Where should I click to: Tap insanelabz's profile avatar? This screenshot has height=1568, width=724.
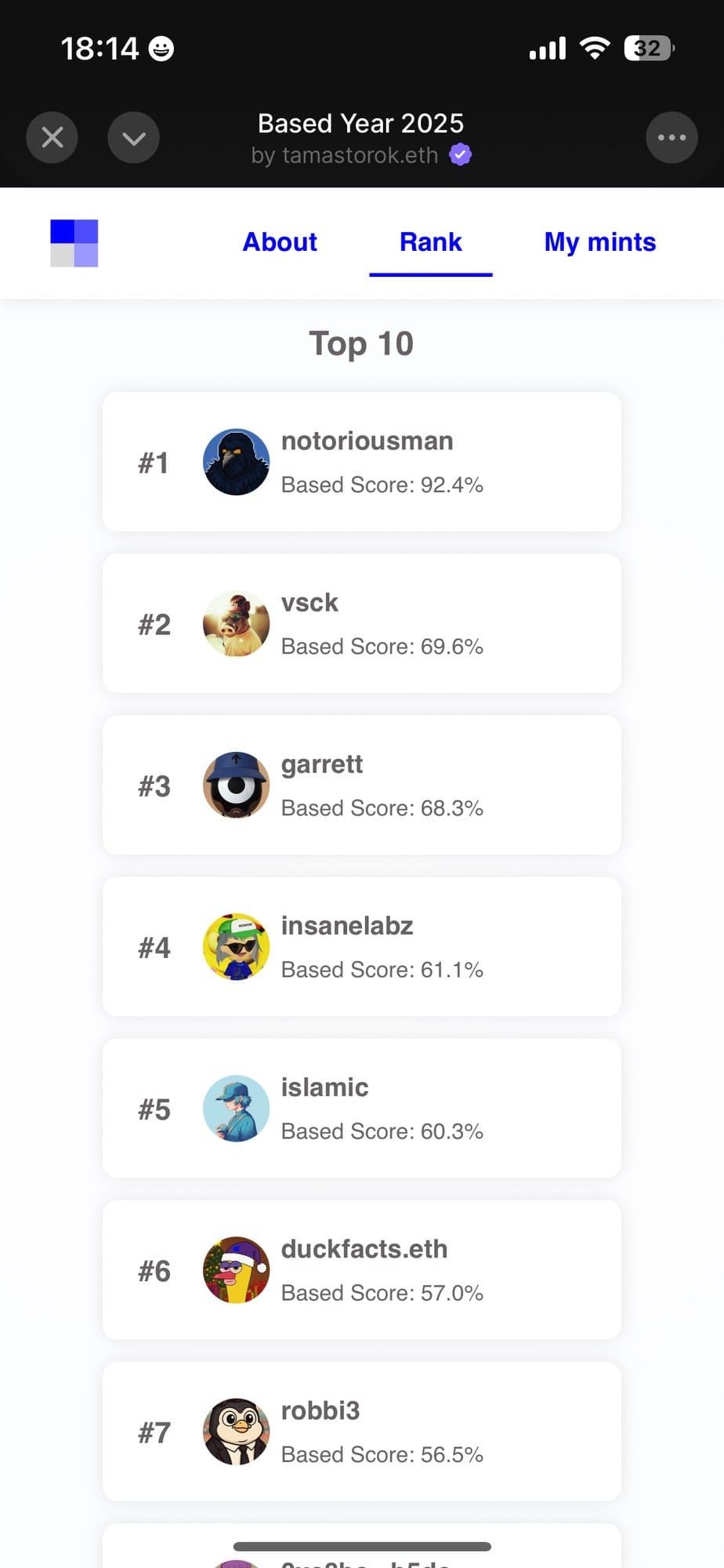coord(236,946)
